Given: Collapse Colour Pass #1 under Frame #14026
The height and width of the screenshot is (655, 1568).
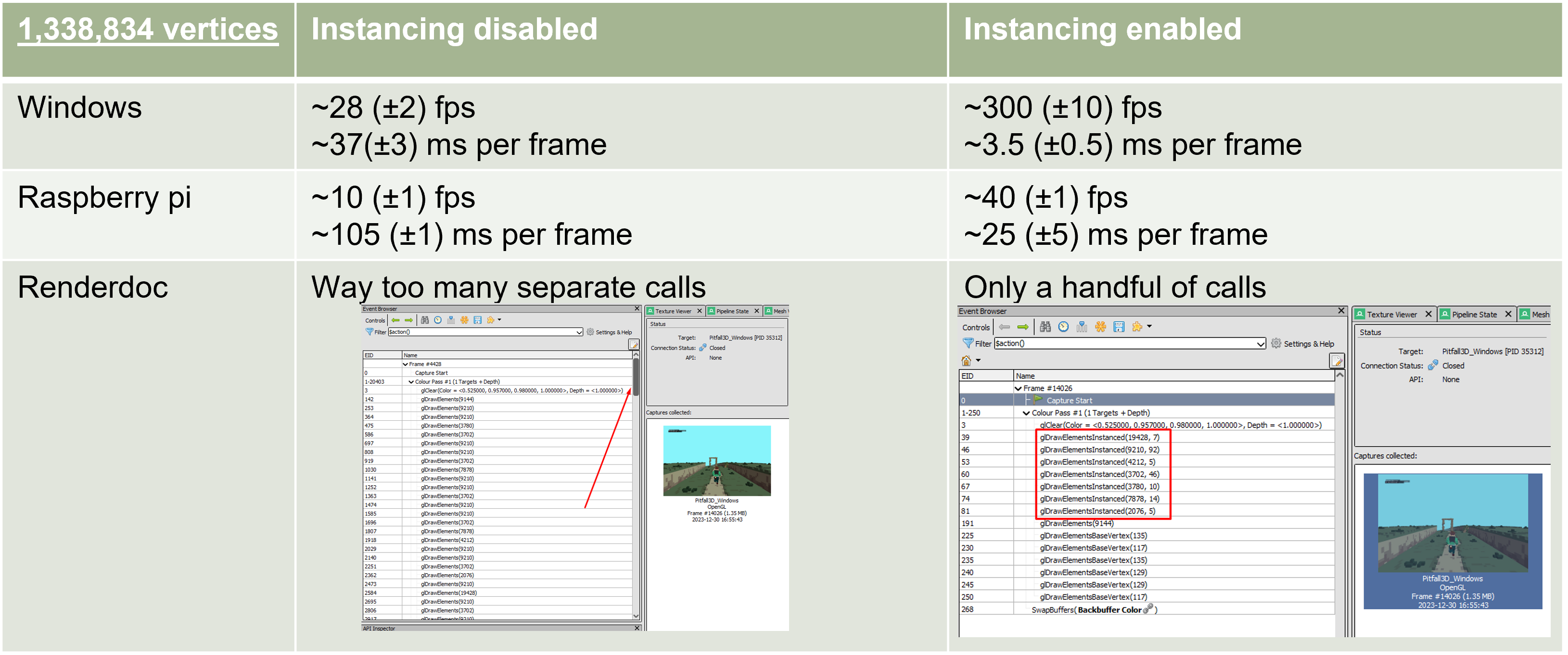Looking at the screenshot, I should pyautogui.click(x=1027, y=413).
